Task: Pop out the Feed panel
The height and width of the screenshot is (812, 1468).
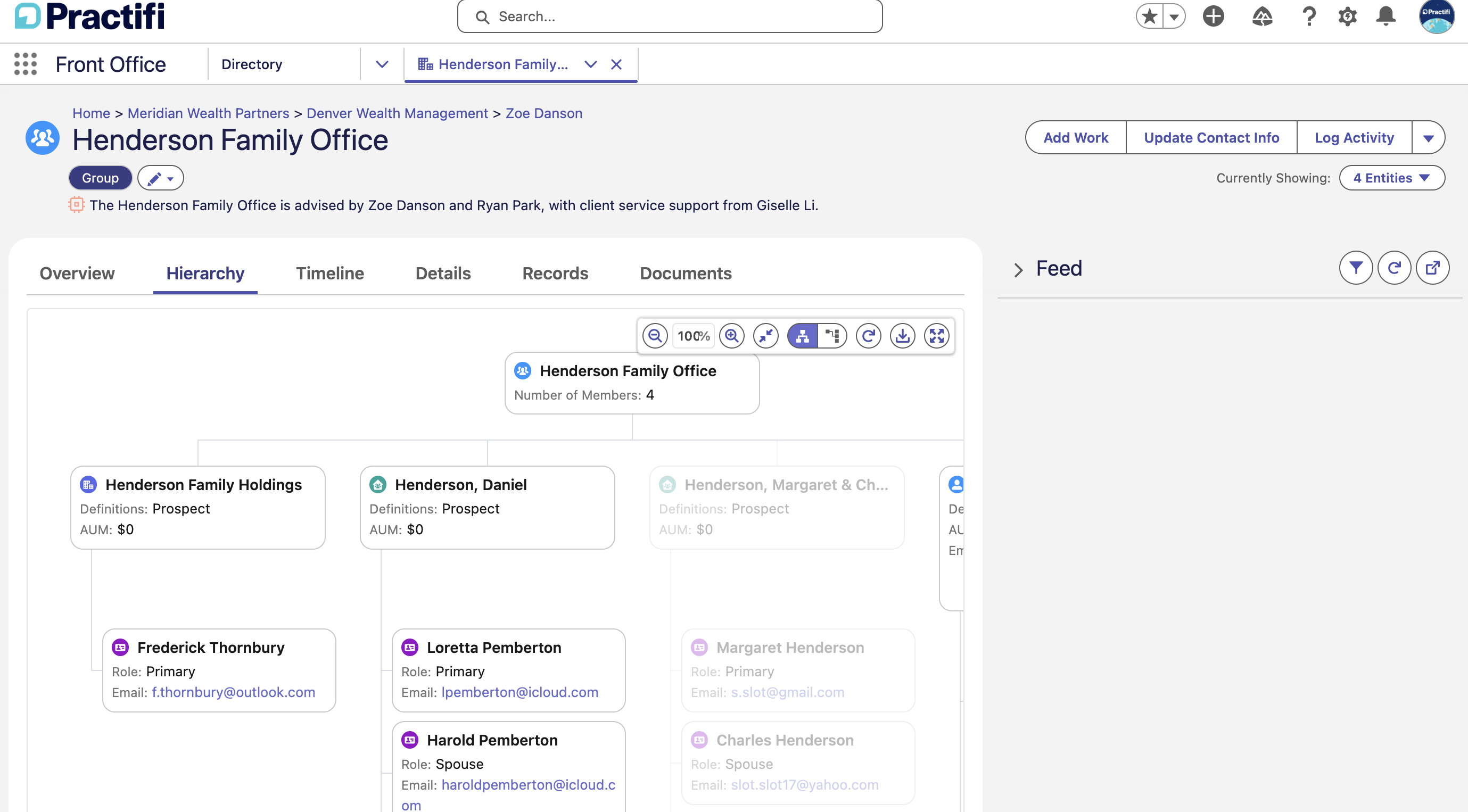Action: (x=1432, y=268)
